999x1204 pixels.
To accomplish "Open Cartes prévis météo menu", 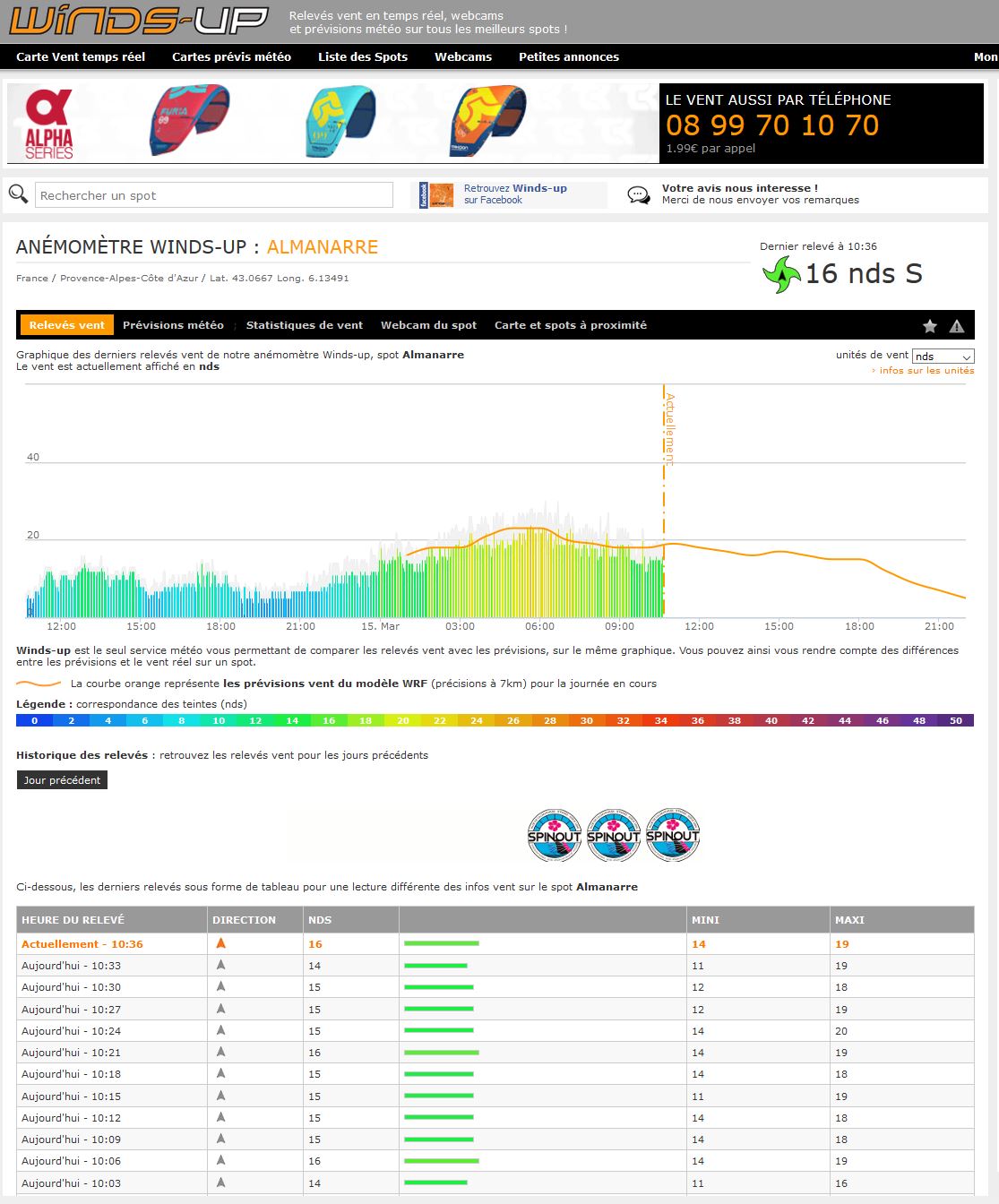I will click(231, 56).
